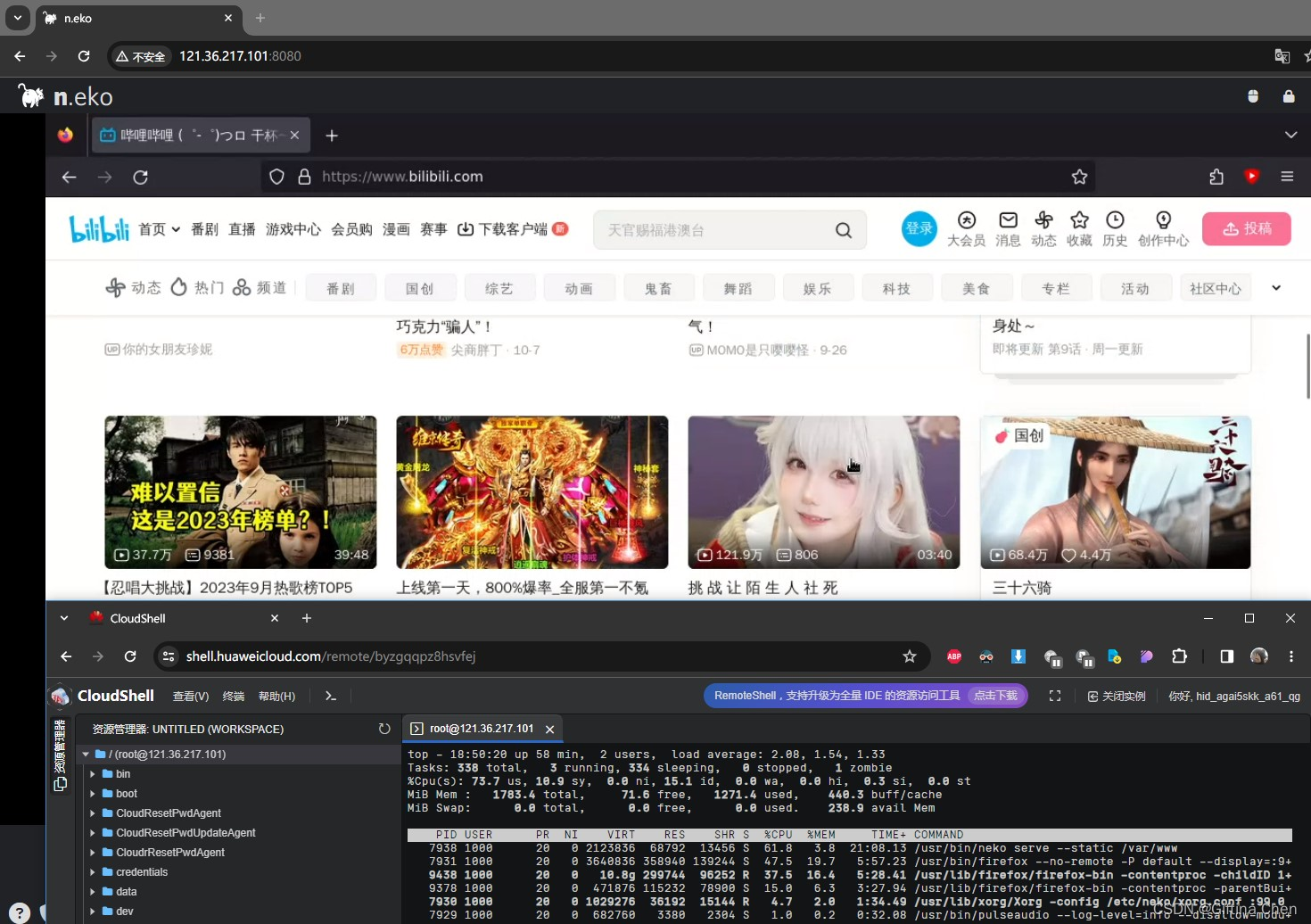Open Firefox tracking protection shield
The height and width of the screenshot is (924, 1311).
[x=276, y=177]
